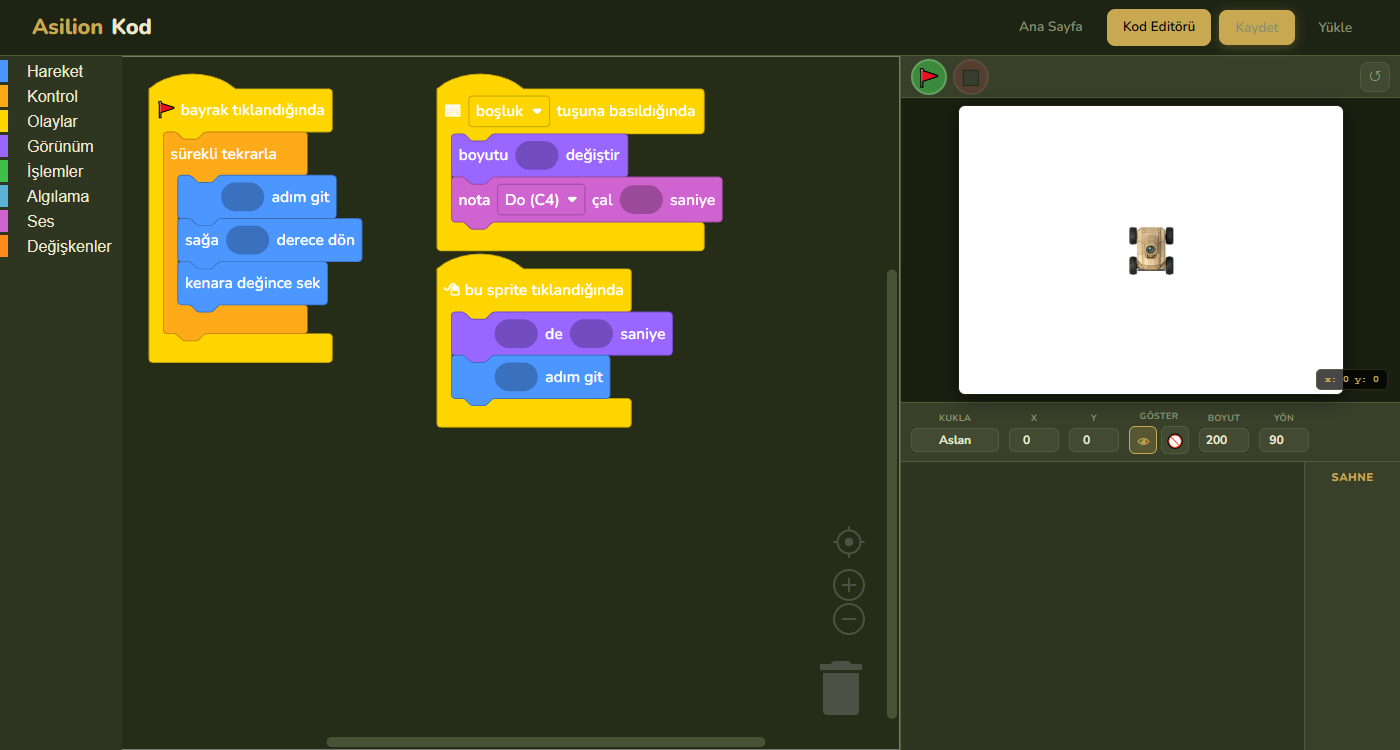The height and width of the screenshot is (750, 1400).
Task: Open the Değişkenler block category
Action: [69, 247]
